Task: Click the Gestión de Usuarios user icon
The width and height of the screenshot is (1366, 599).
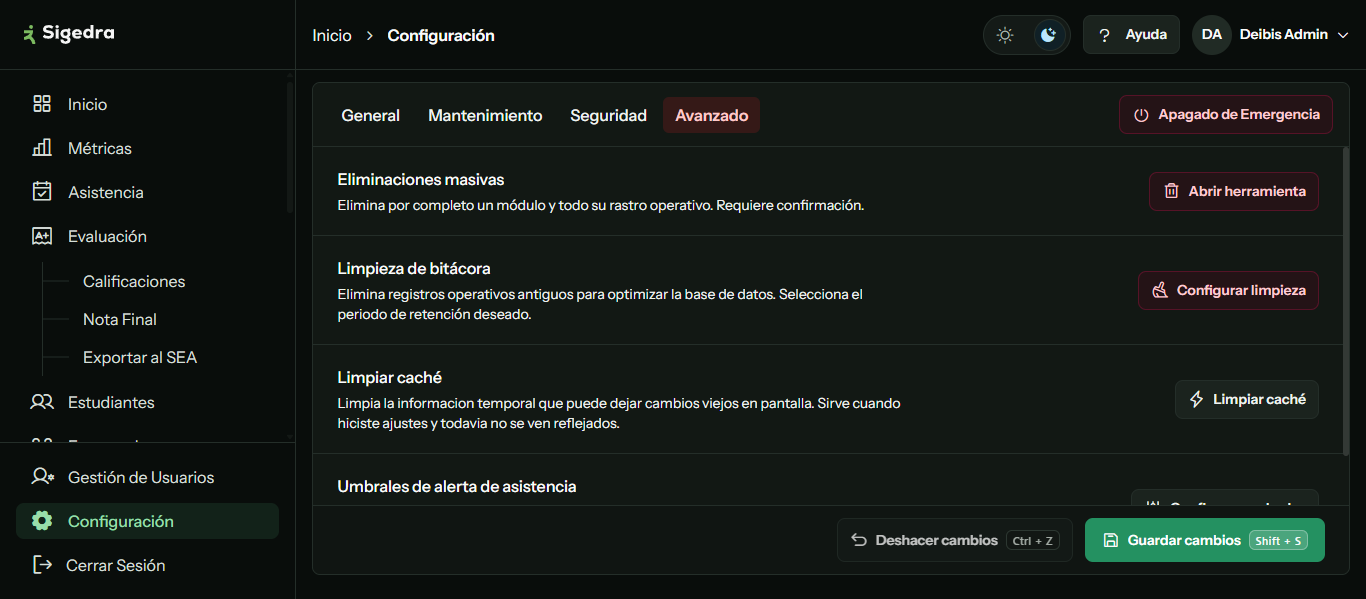Action: pyautogui.click(x=42, y=477)
